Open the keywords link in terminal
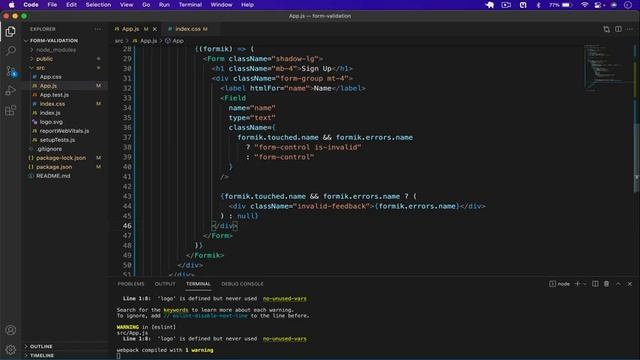Screen dimensions: 640x360 [x=176, y=310]
